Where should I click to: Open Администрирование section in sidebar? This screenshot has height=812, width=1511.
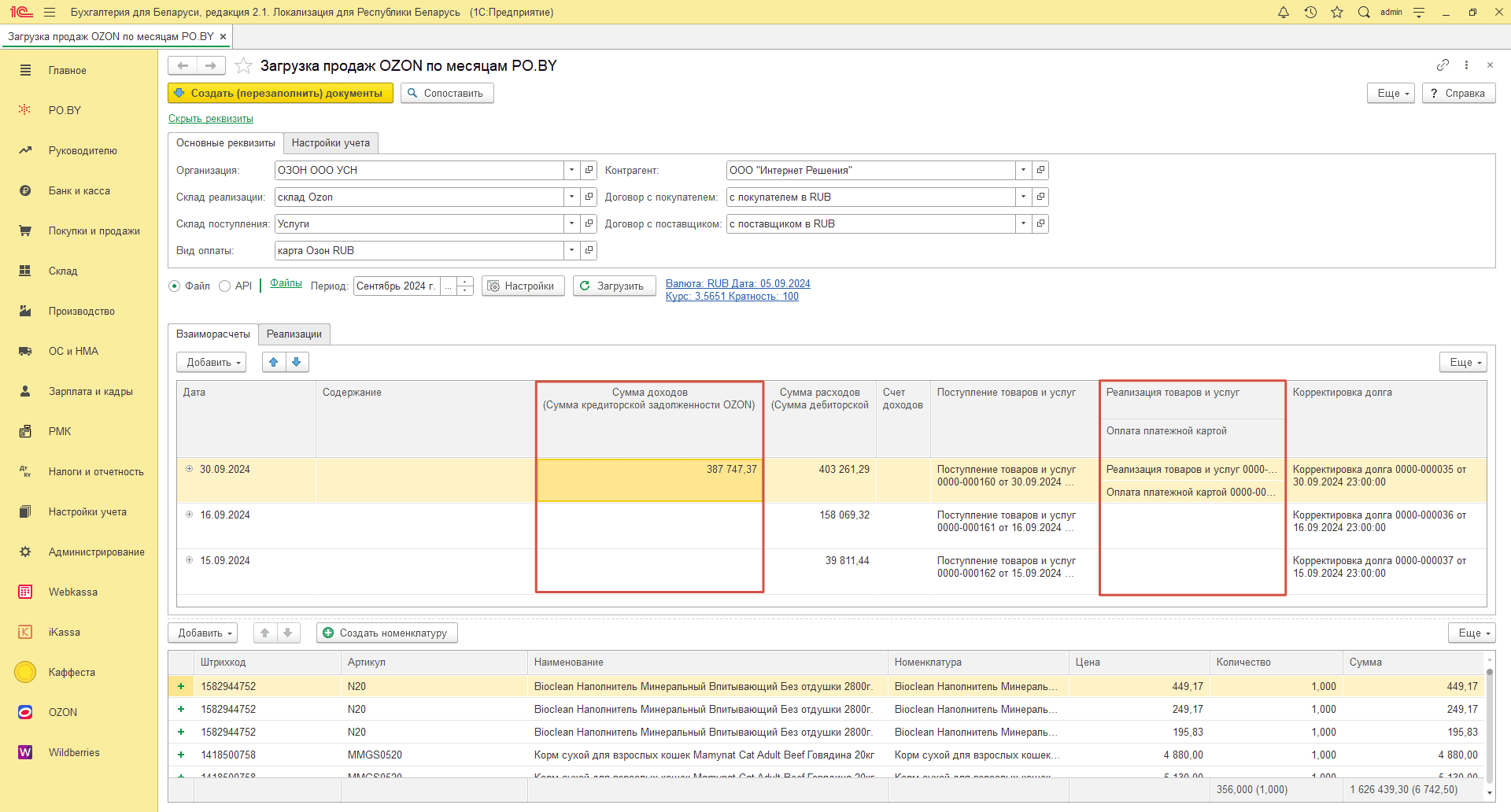click(96, 552)
